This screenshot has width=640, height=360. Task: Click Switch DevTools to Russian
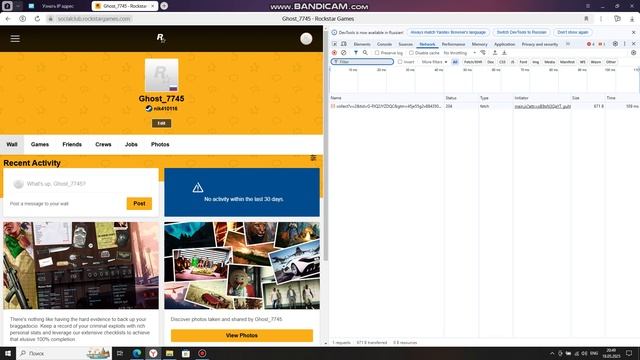point(521,32)
